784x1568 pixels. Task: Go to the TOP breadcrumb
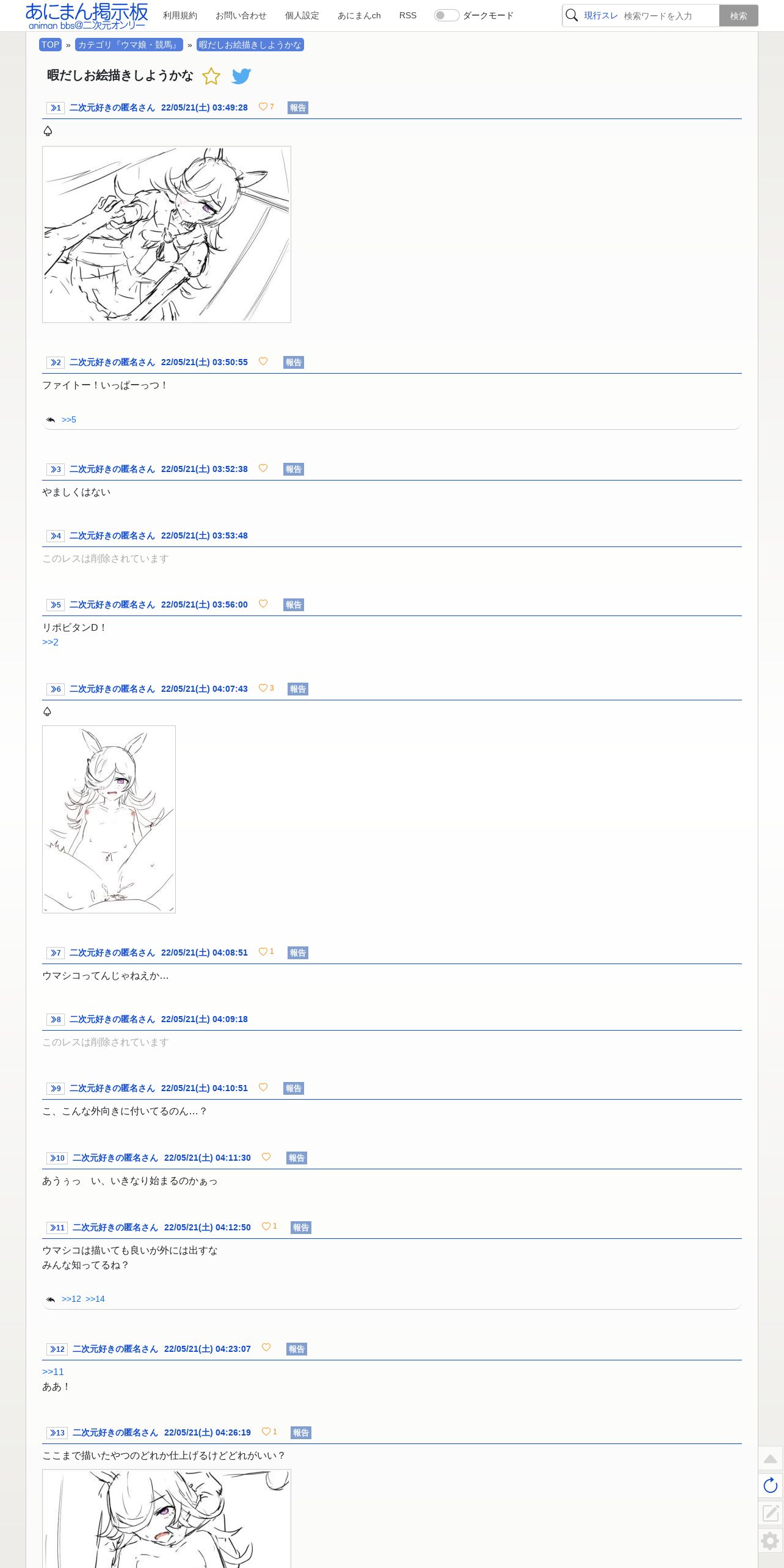pos(50,45)
